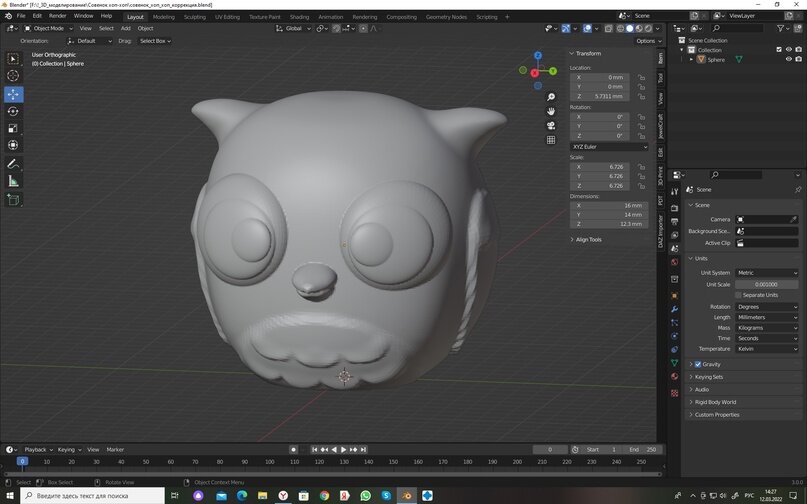Expand the Keying Sets panel
The width and height of the screenshot is (807, 504).
coord(709,377)
